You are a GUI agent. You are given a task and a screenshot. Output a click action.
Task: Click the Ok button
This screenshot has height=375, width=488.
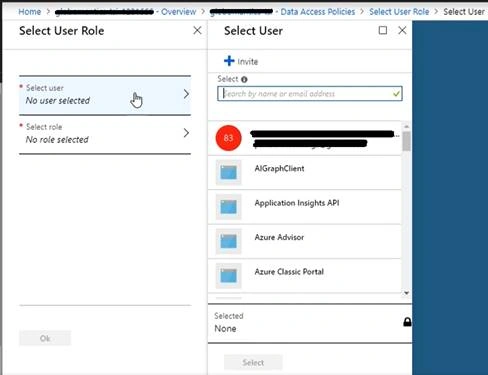[45, 338]
